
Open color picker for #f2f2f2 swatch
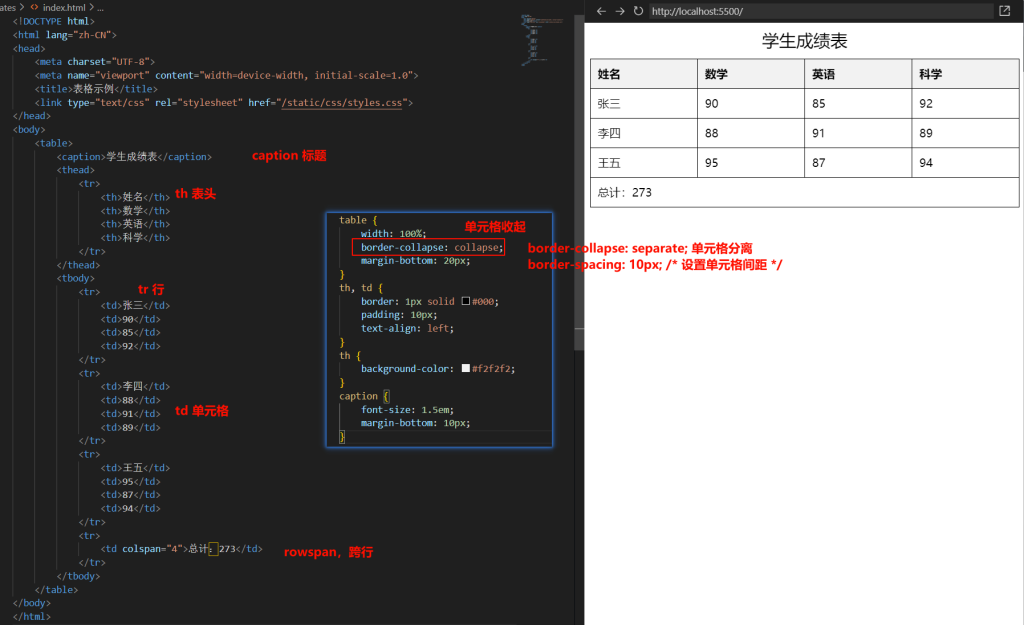point(466,369)
